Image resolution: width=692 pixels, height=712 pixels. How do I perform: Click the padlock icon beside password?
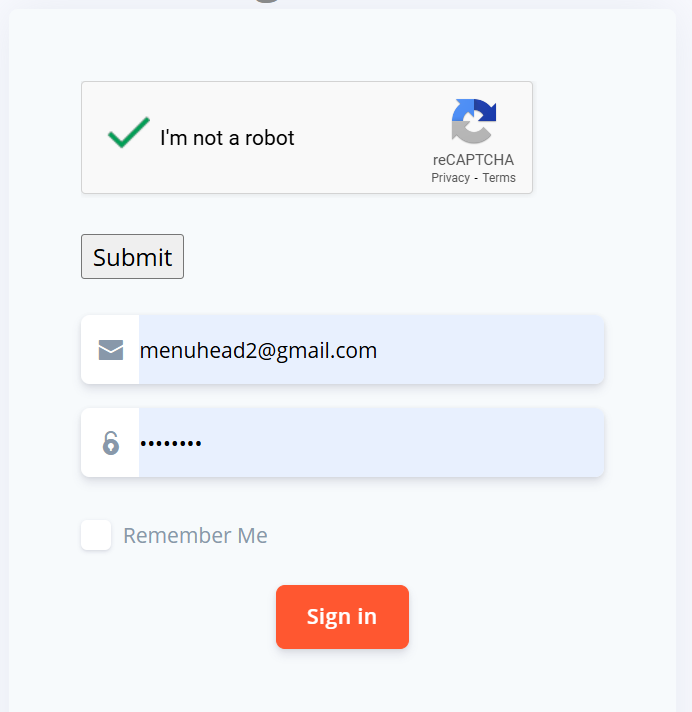[x=111, y=442]
